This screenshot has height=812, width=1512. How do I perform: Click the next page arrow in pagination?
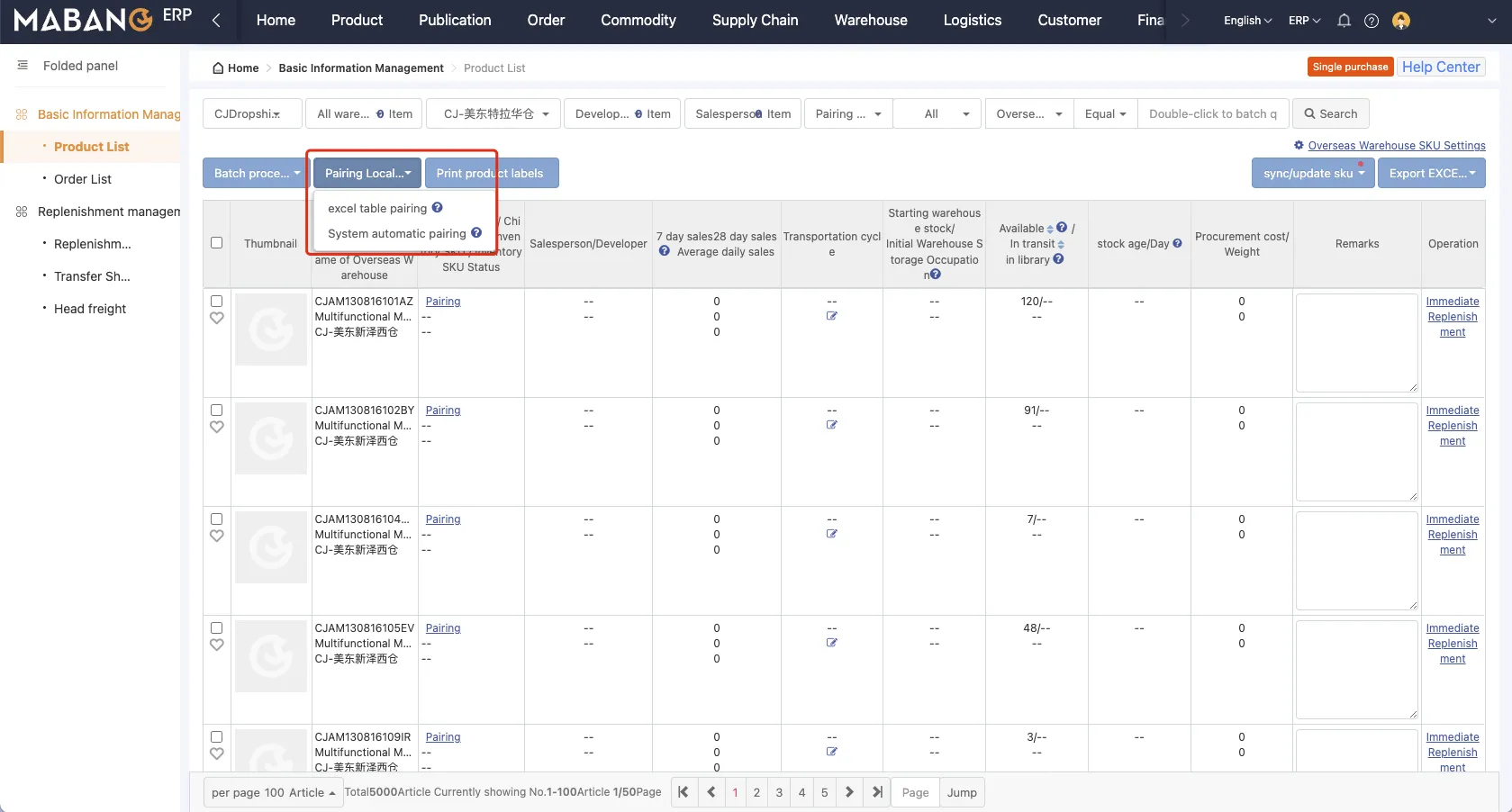point(849,792)
